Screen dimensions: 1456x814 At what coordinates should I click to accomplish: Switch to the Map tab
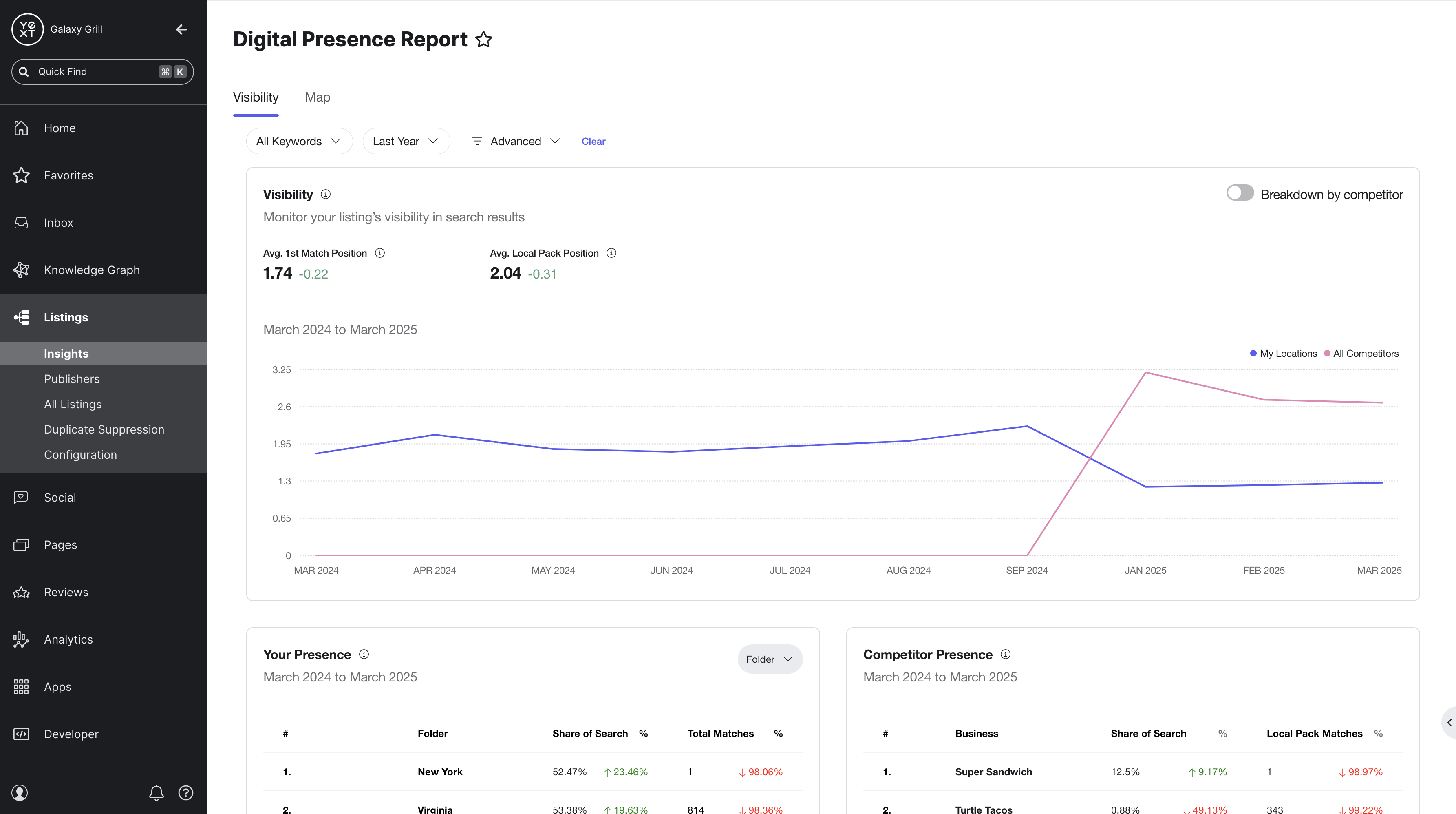click(318, 97)
